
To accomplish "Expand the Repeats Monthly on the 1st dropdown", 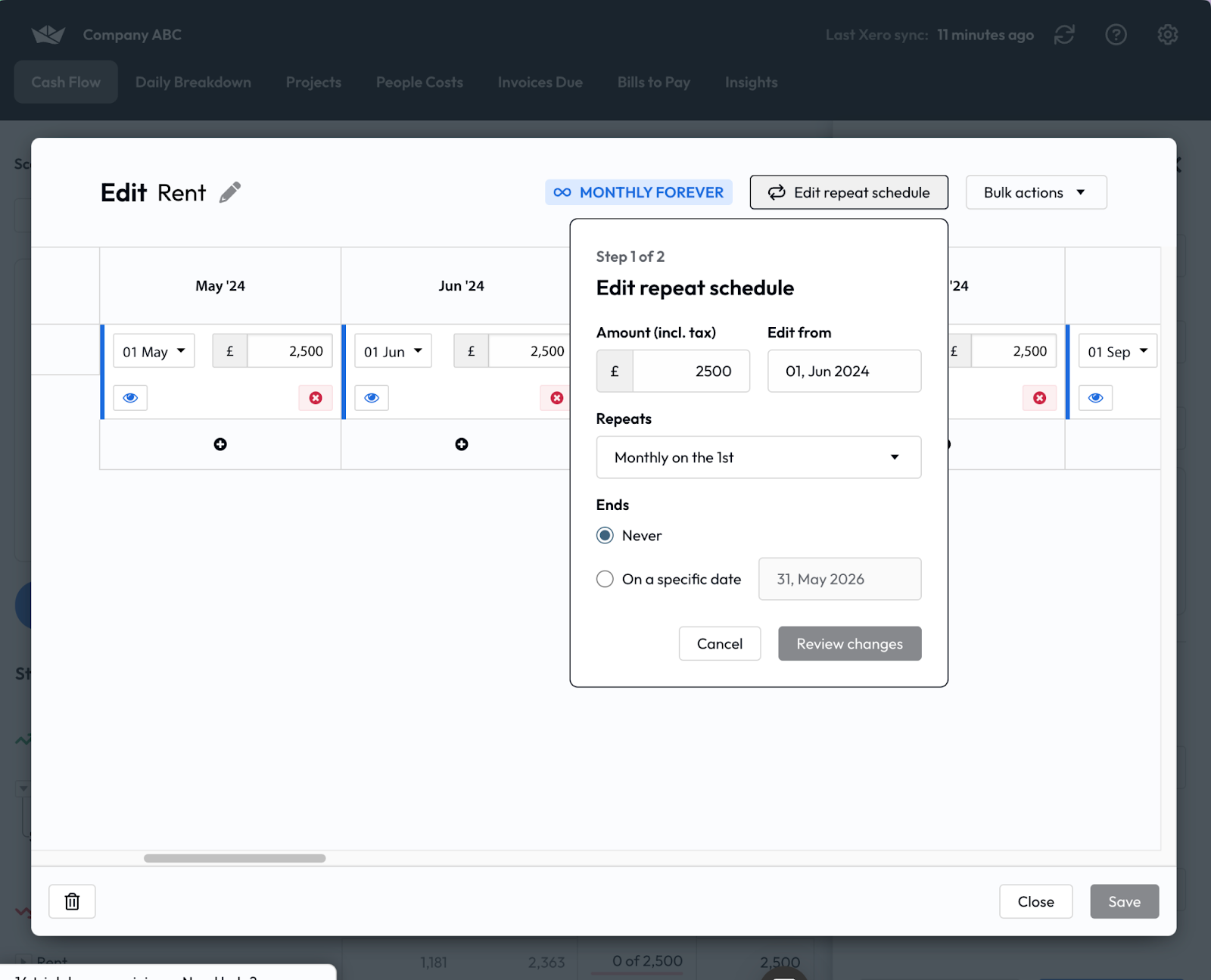I will (x=758, y=457).
